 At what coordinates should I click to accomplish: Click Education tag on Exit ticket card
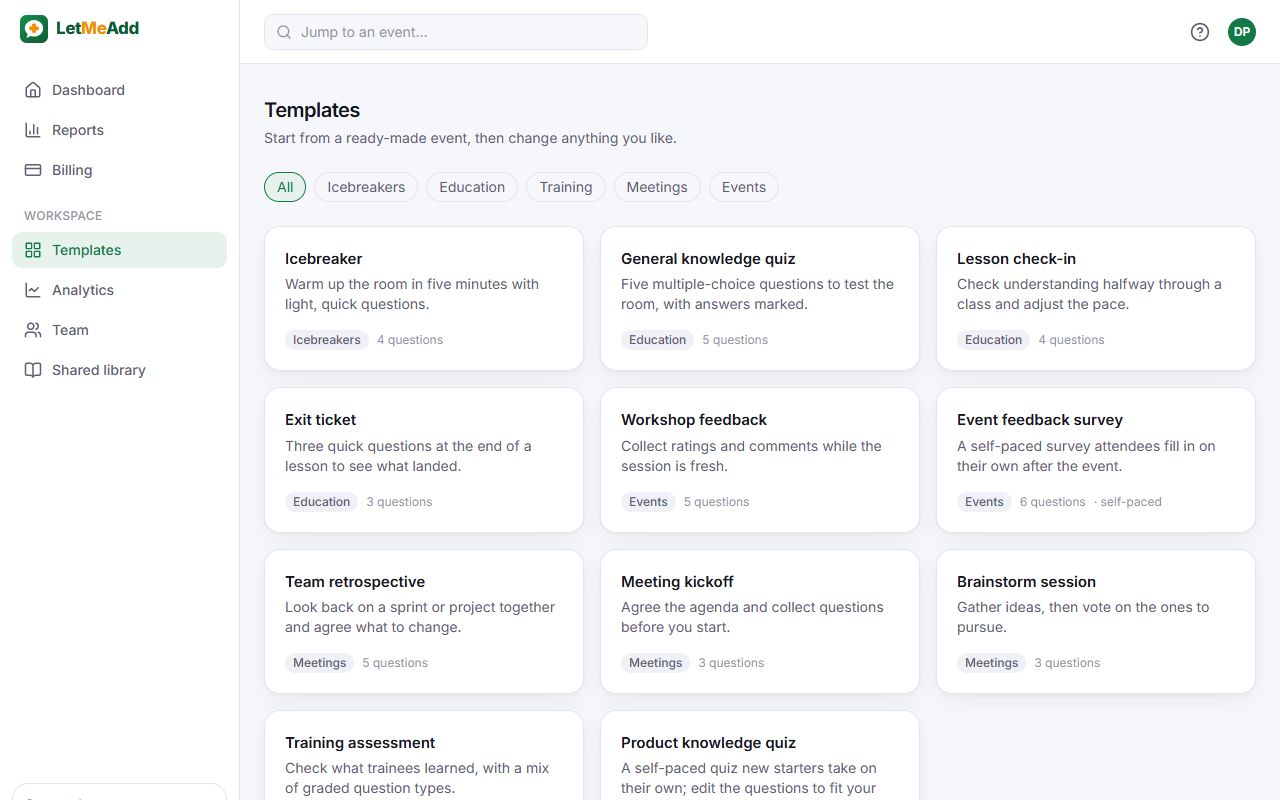321,502
